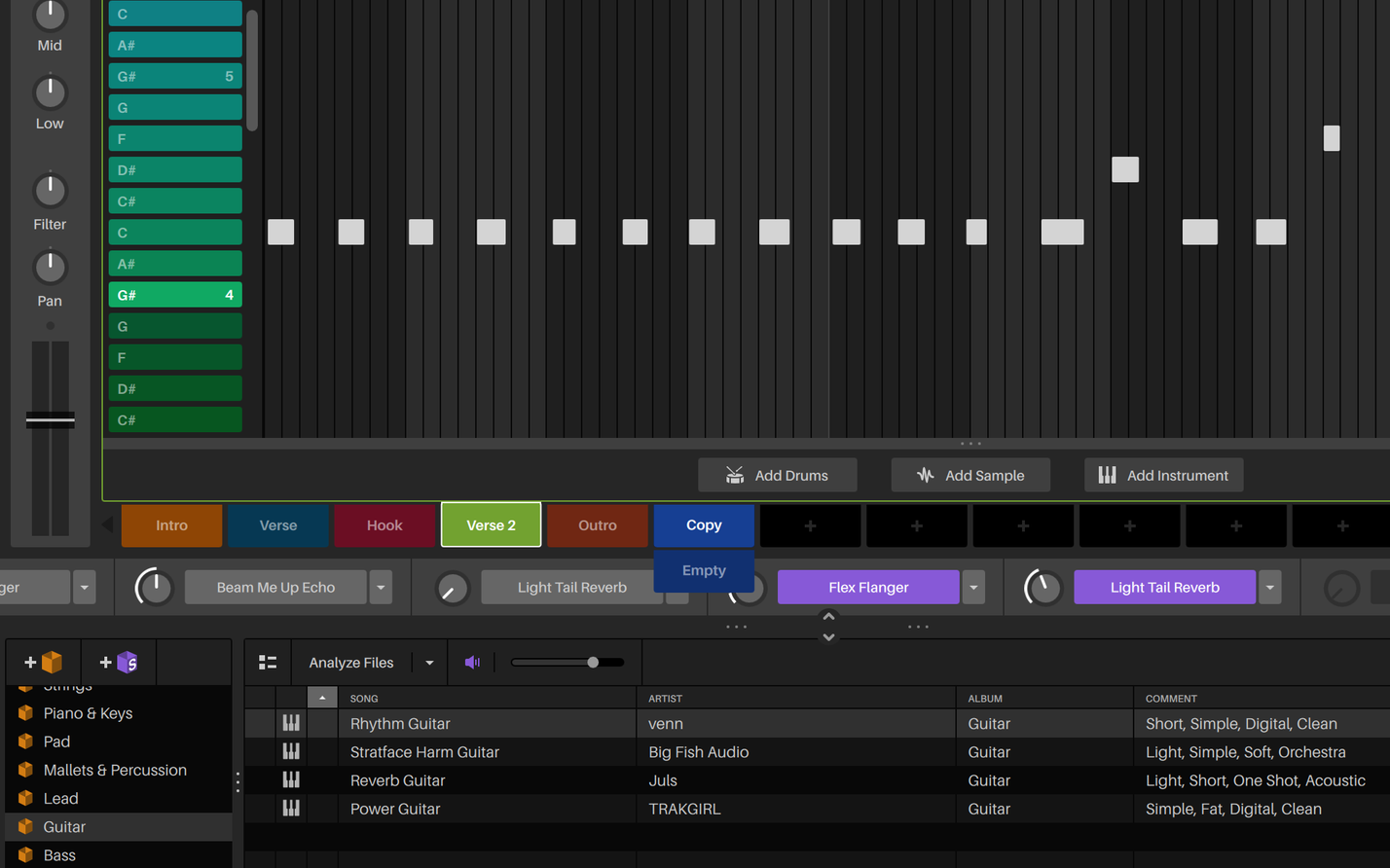The image size is (1390, 868).
Task: Click the Add Drums icon
Action: [736, 475]
